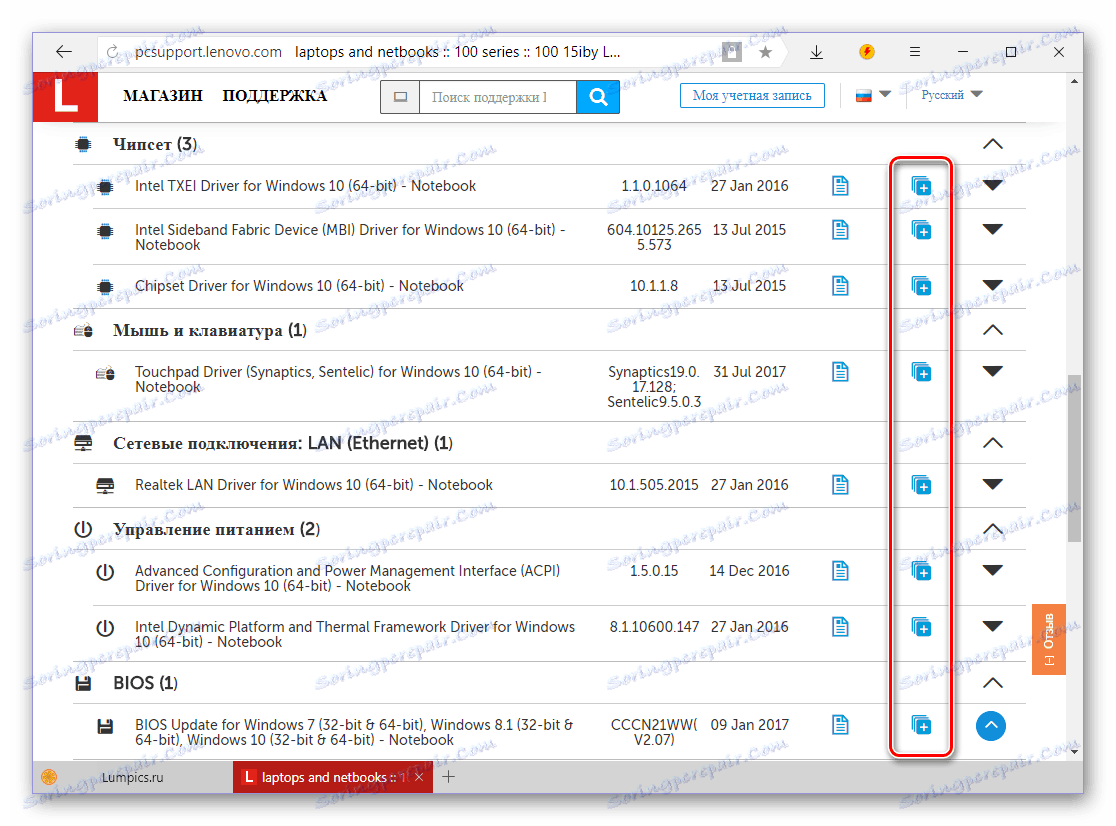Click the browser back arrow
The width and height of the screenshot is (1116, 826).
tap(64, 51)
